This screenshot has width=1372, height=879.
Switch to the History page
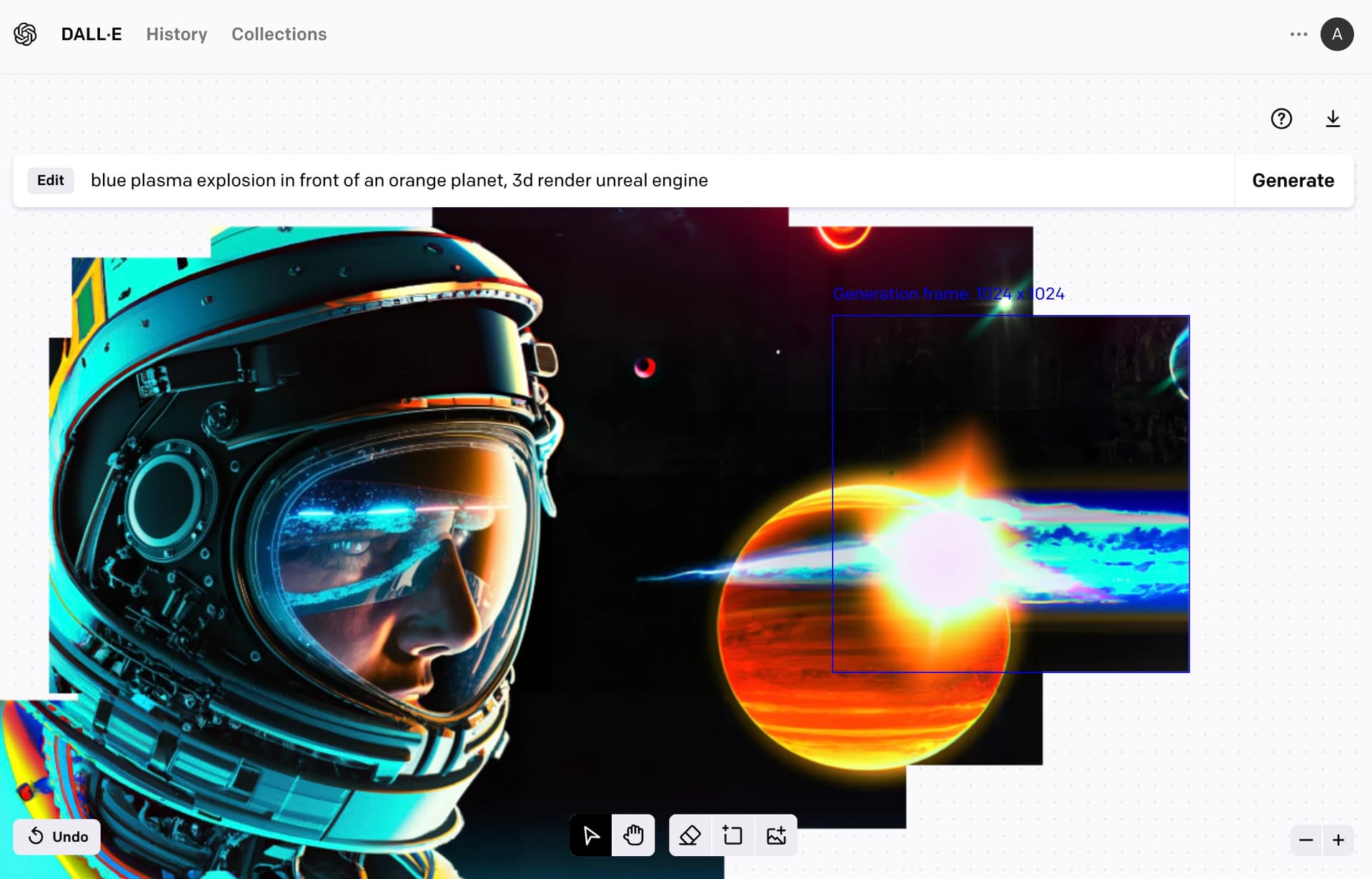point(176,34)
